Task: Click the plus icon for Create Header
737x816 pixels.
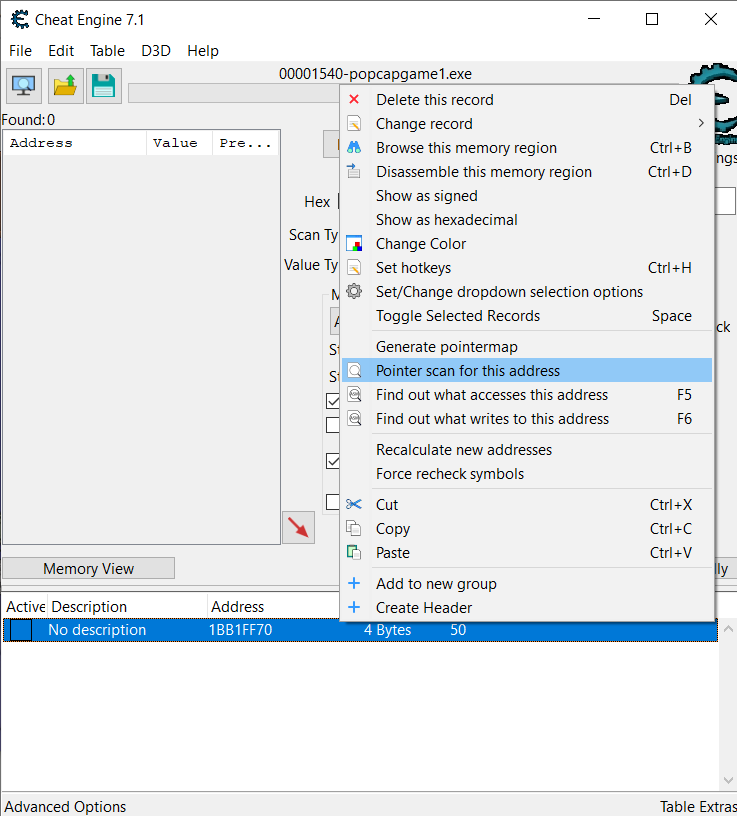Action: (354, 607)
